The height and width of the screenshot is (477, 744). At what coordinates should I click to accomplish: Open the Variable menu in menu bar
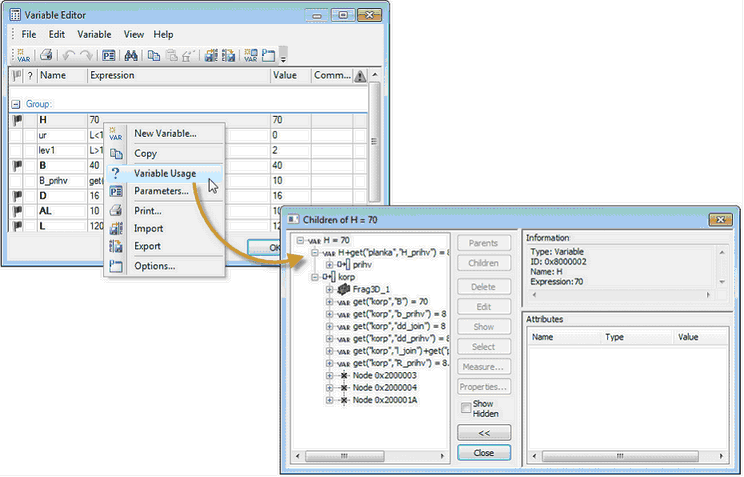(94, 34)
